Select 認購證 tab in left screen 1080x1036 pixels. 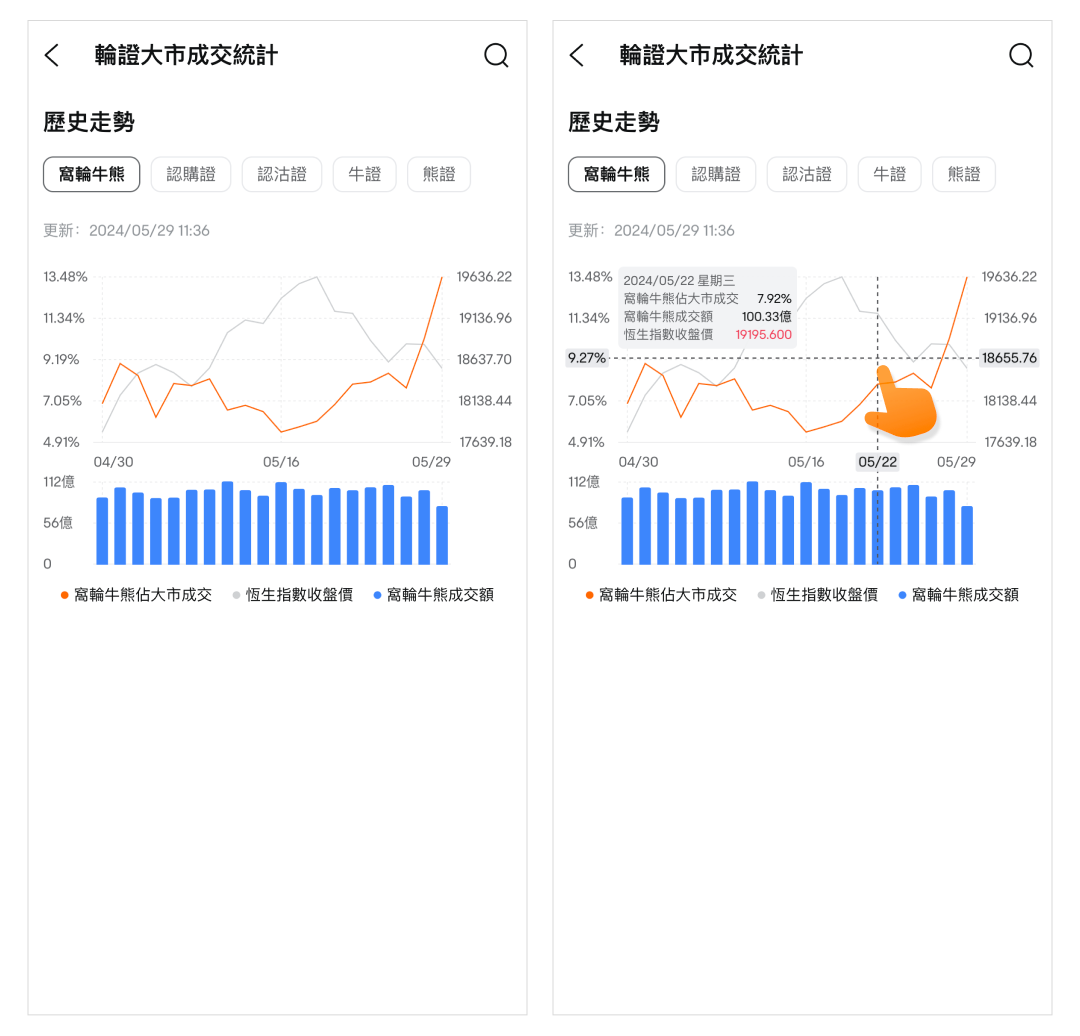(191, 175)
